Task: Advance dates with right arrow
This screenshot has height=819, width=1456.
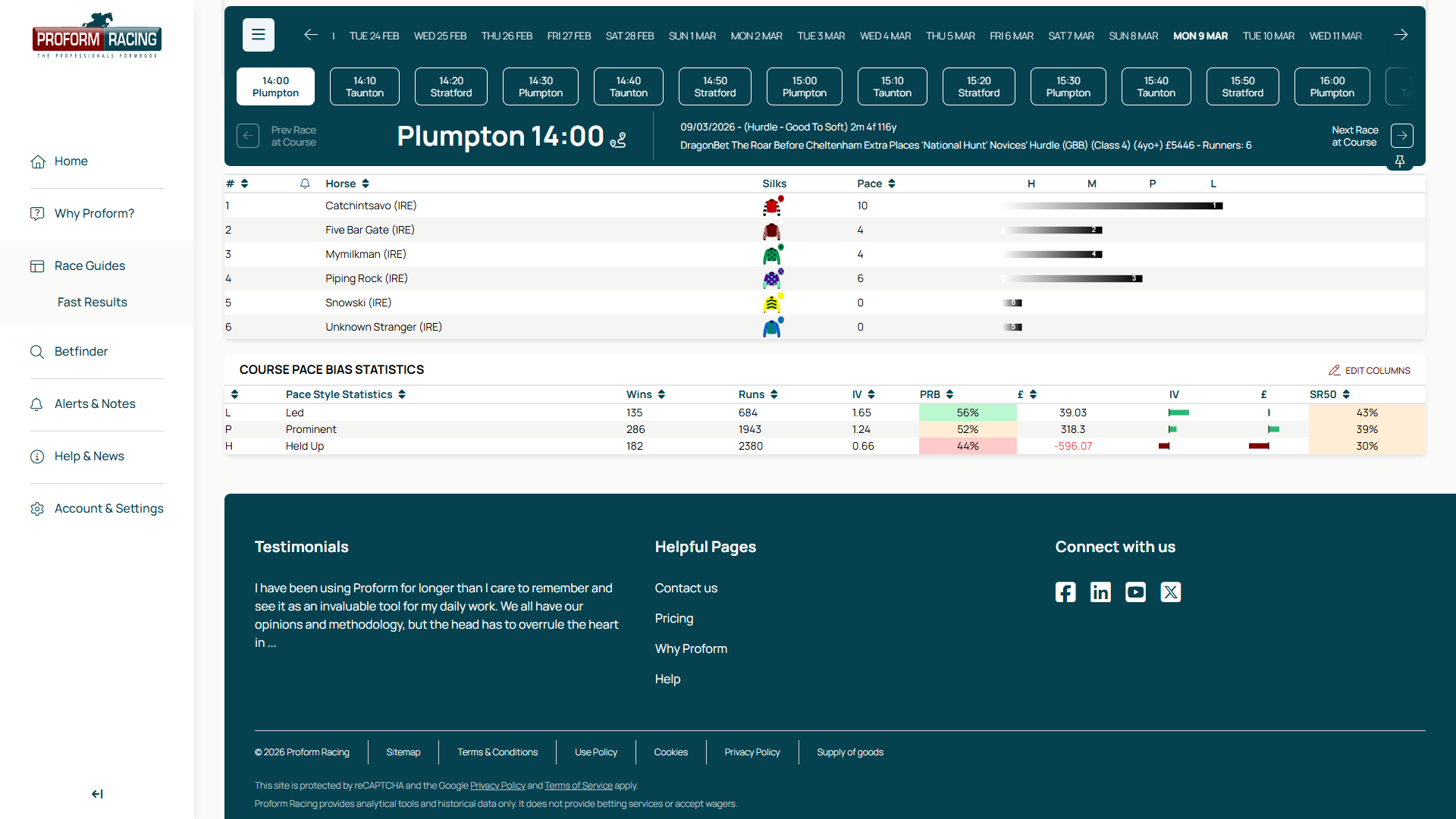Action: tap(1401, 35)
